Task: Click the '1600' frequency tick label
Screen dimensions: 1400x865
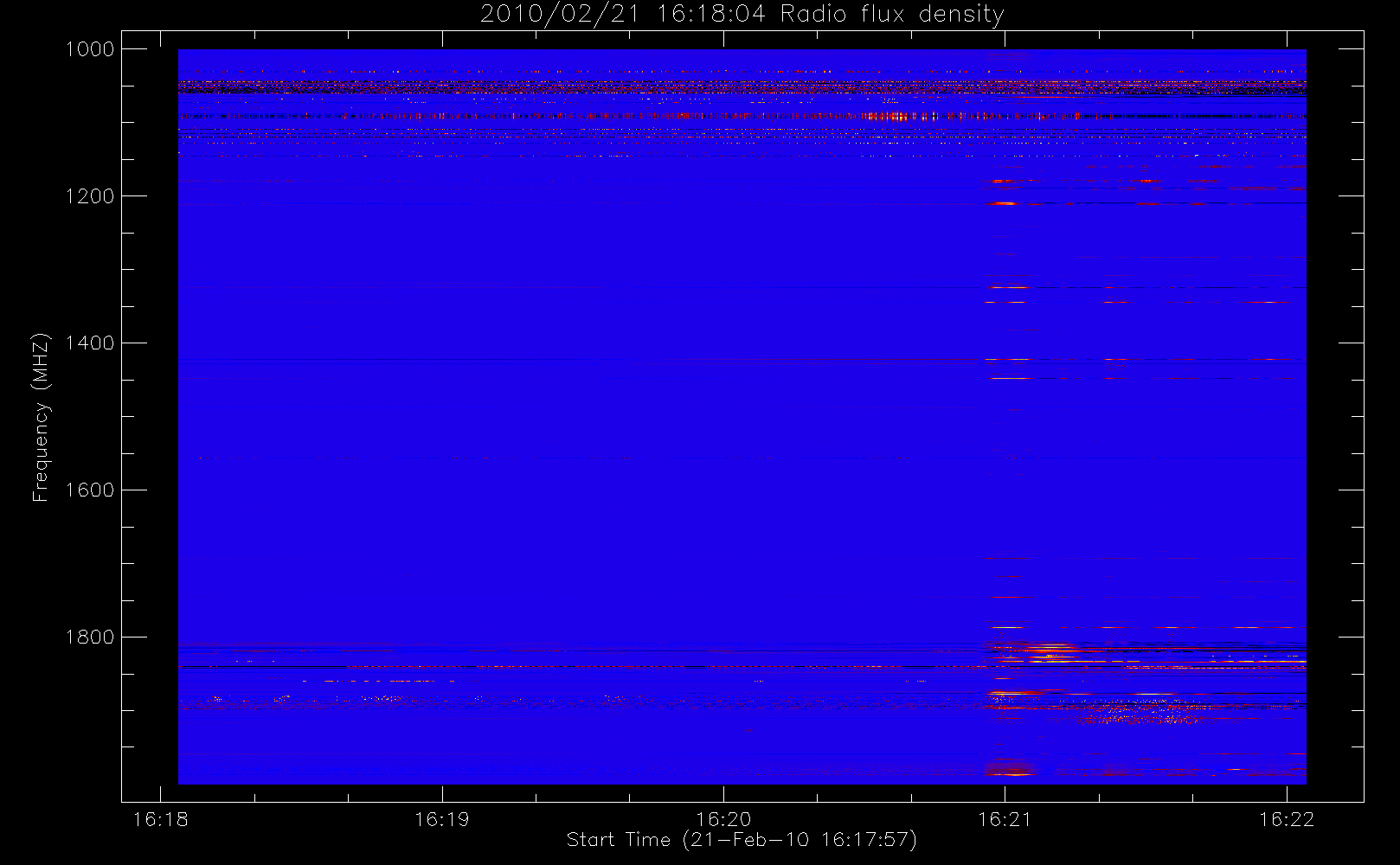Action: point(90,490)
